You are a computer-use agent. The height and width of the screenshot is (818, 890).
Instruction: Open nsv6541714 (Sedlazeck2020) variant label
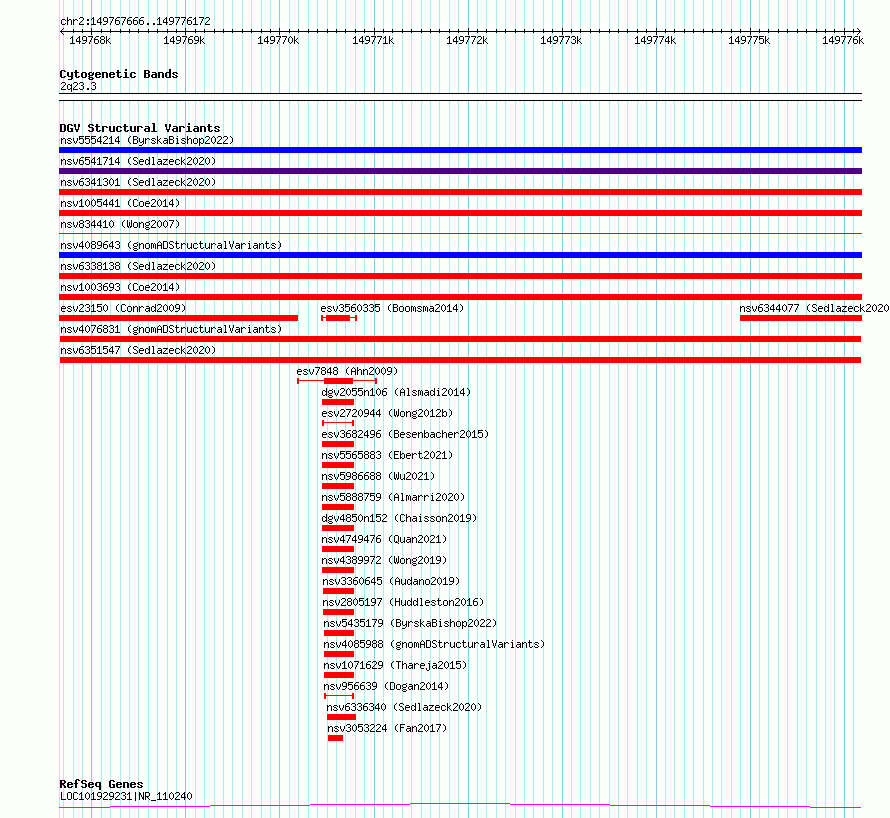pyautogui.click(x=138, y=161)
